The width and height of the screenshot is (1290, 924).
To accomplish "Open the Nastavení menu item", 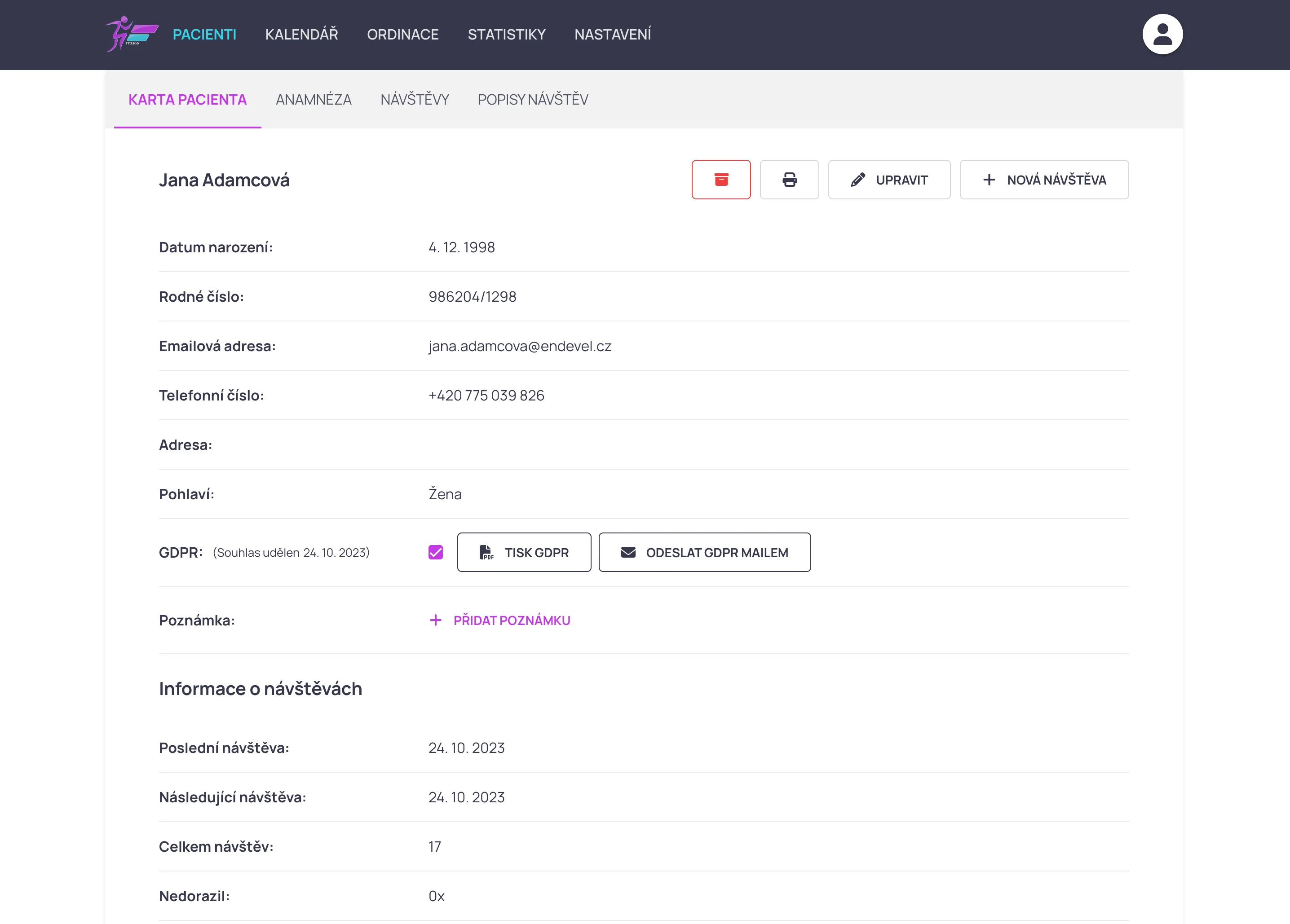I will (612, 34).
